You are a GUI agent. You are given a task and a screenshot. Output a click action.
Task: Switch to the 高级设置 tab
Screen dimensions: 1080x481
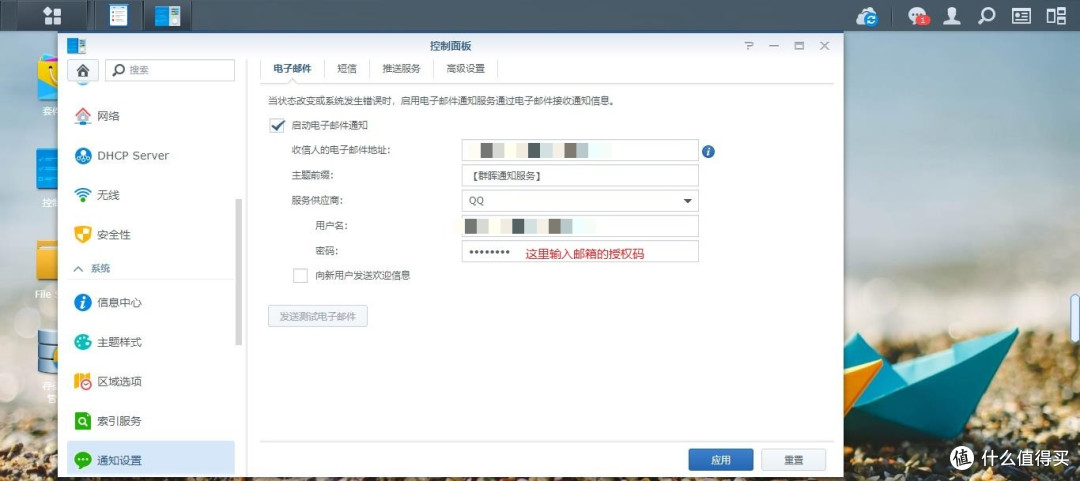click(x=466, y=69)
